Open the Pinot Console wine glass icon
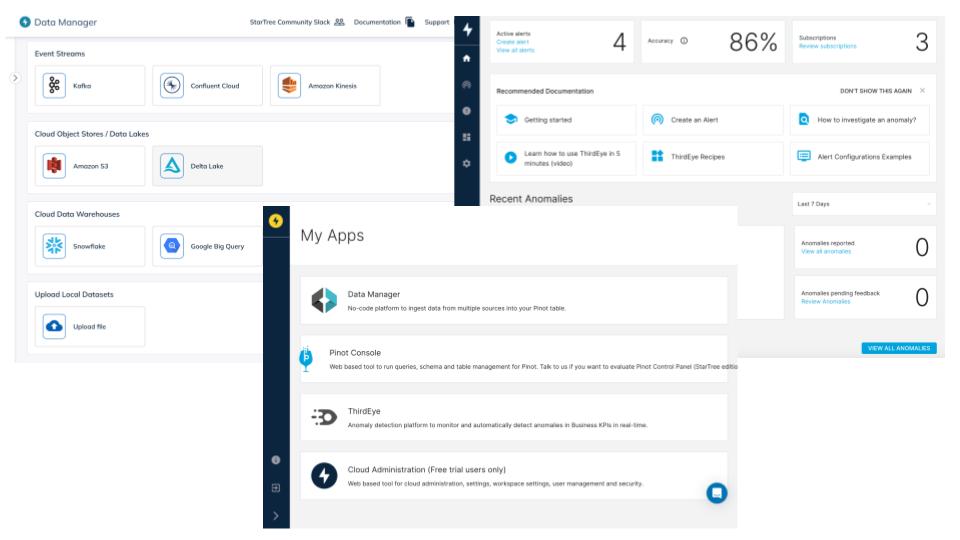960x540 pixels. point(306,358)
